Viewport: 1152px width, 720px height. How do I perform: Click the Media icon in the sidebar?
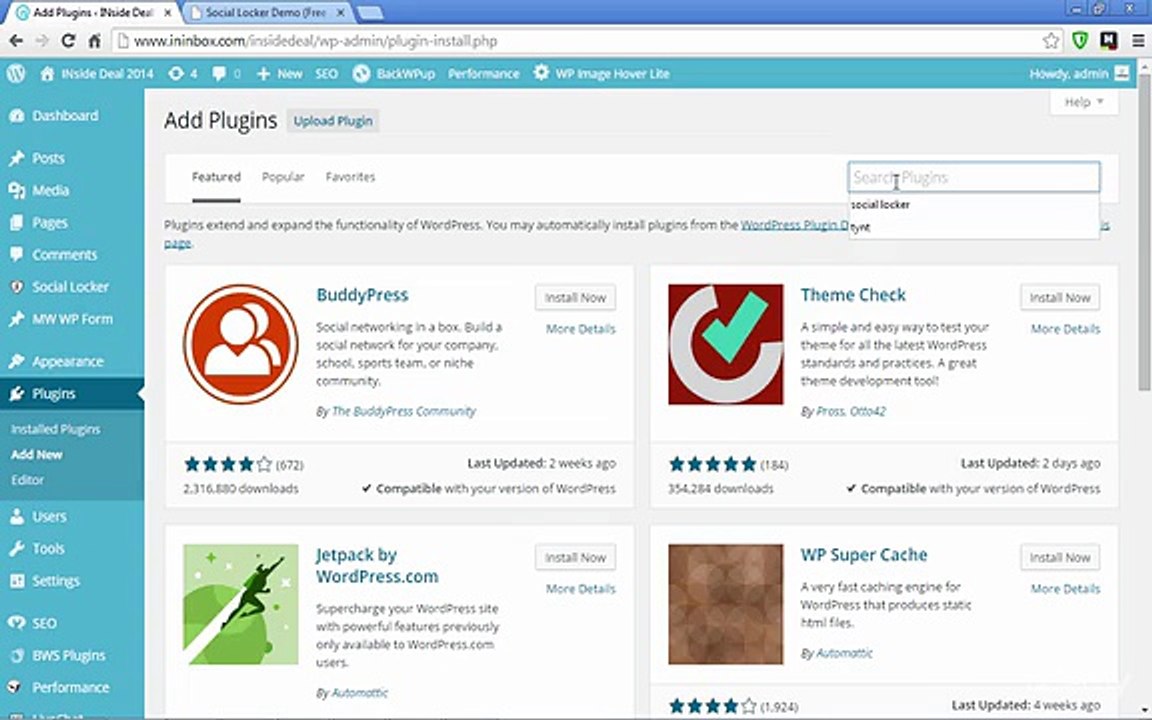tap(16, 190)
